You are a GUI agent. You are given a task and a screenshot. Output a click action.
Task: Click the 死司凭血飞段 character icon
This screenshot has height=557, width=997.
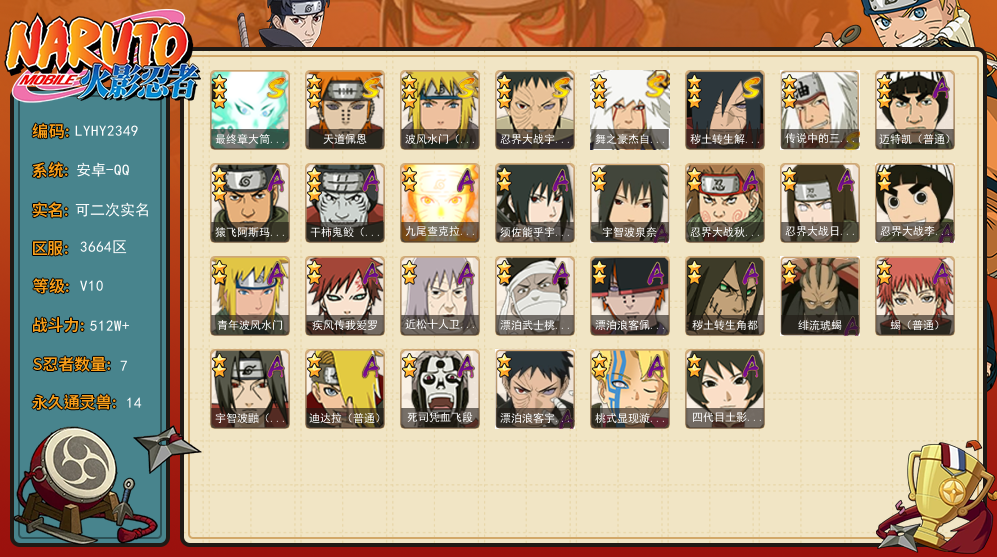coord(440,389)
